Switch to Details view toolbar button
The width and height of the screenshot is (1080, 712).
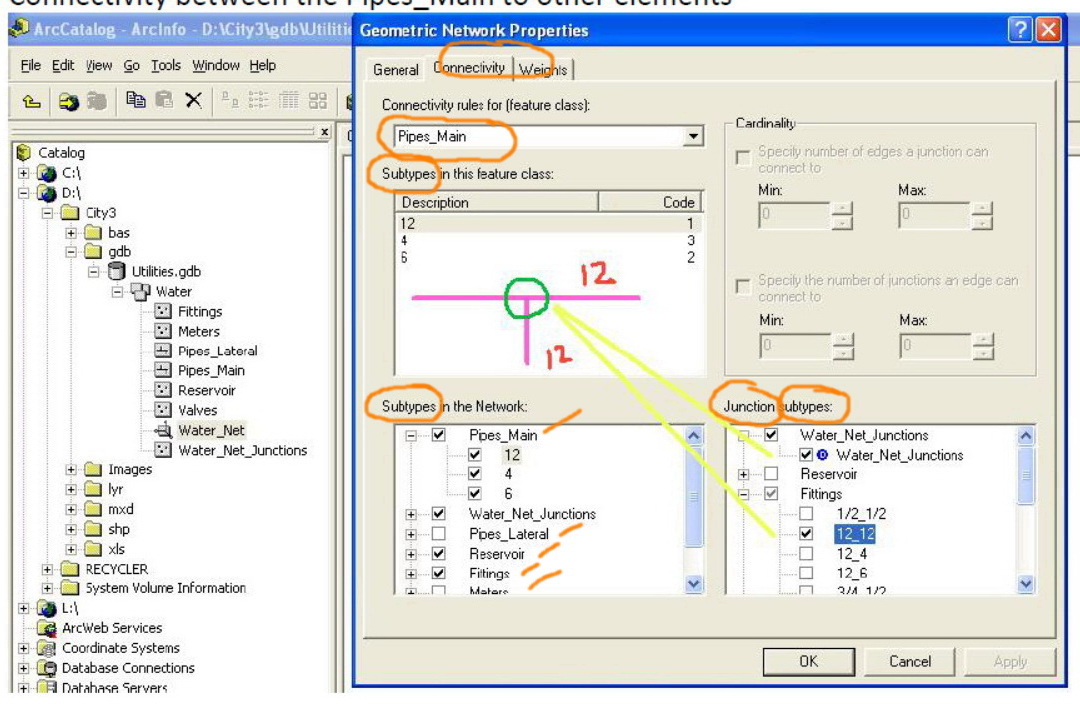tap(289, 101)
